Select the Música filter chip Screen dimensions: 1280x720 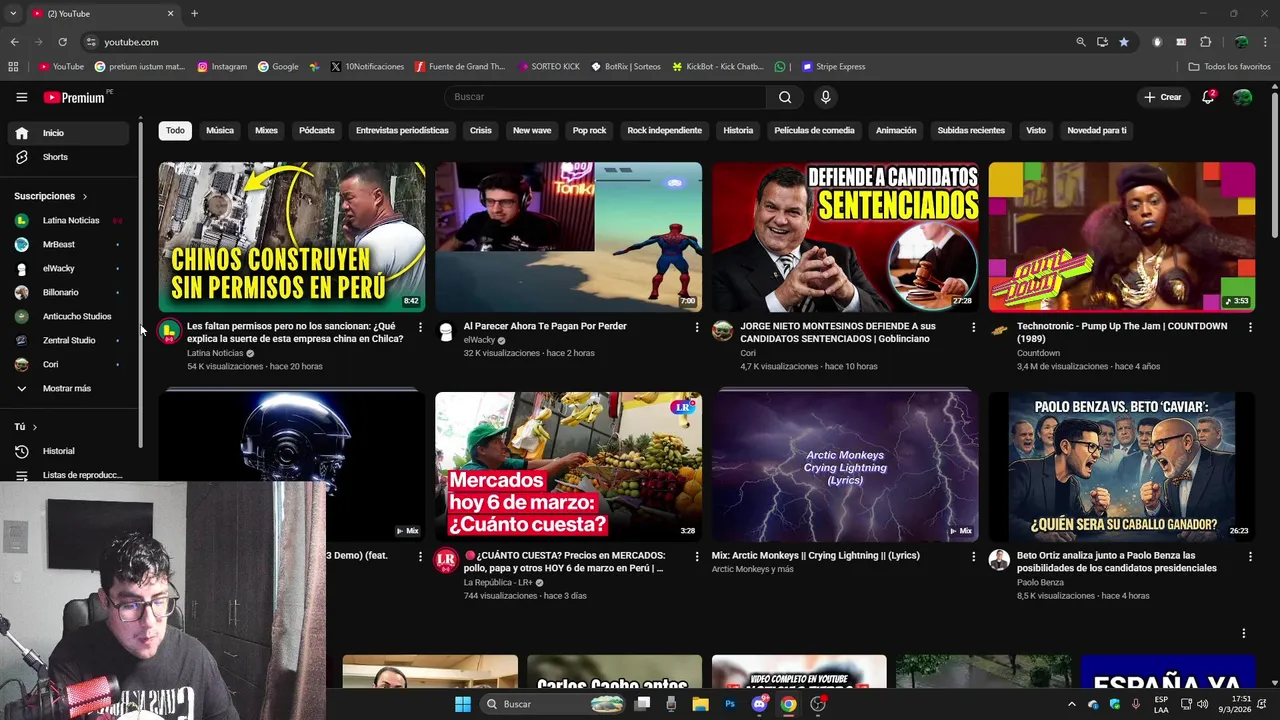[220, 130]
